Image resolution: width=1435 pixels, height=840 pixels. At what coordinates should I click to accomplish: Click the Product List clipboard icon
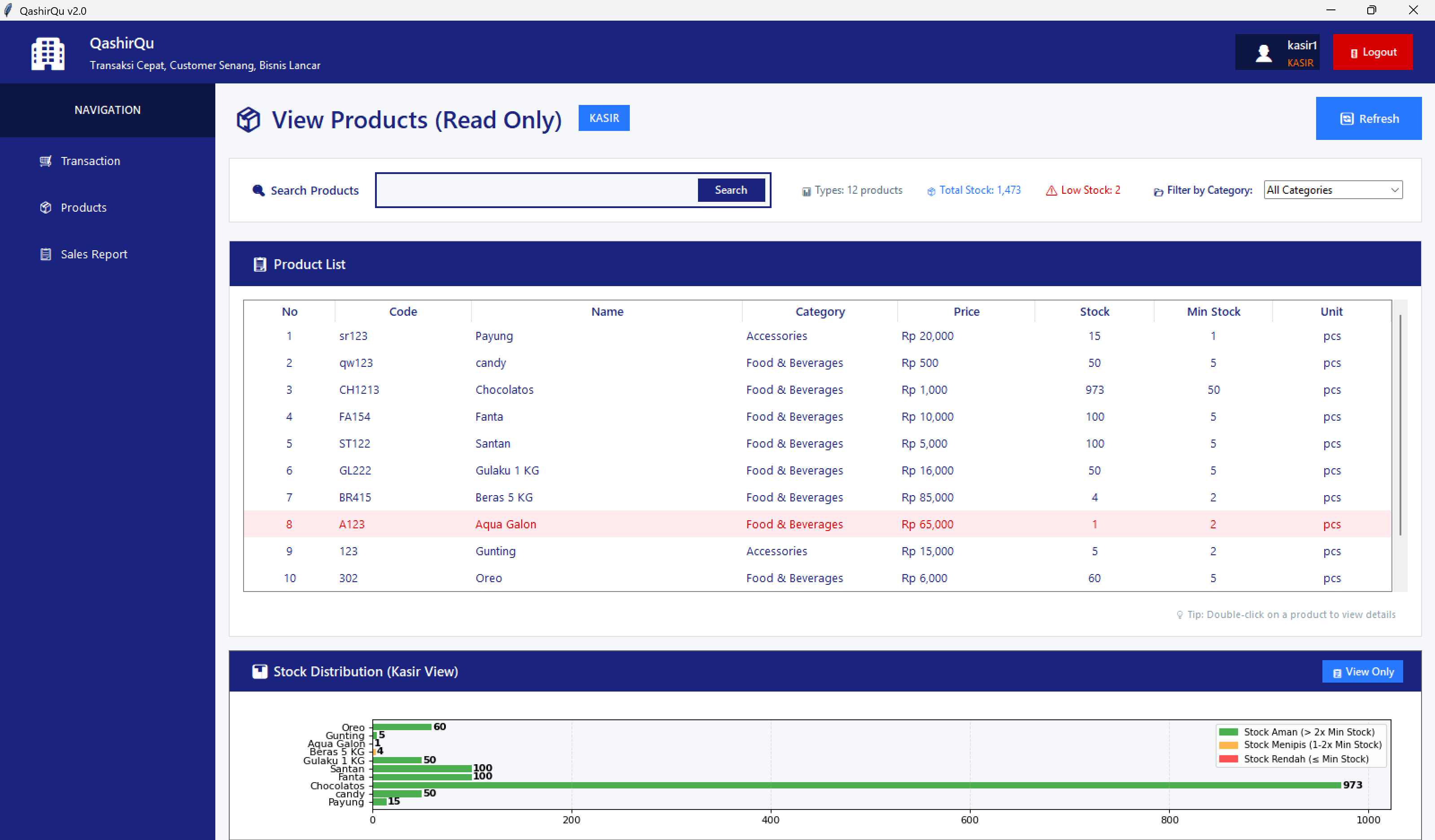coord(260,264)
